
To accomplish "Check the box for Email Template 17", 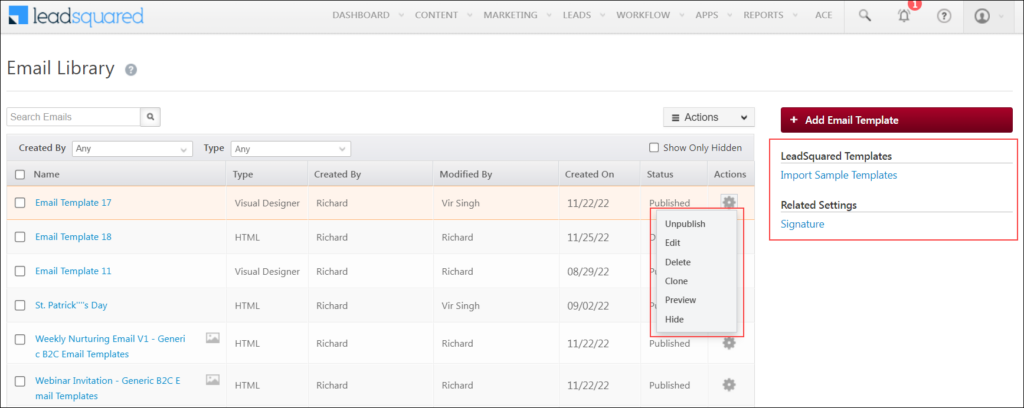I will click(x=20, y=203).
